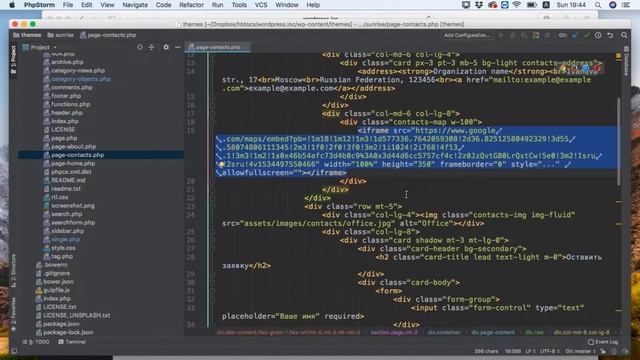Screen dimensions: 640x360
Task: Collapse the code fold at line 25
Action: [x=213, y=232]
